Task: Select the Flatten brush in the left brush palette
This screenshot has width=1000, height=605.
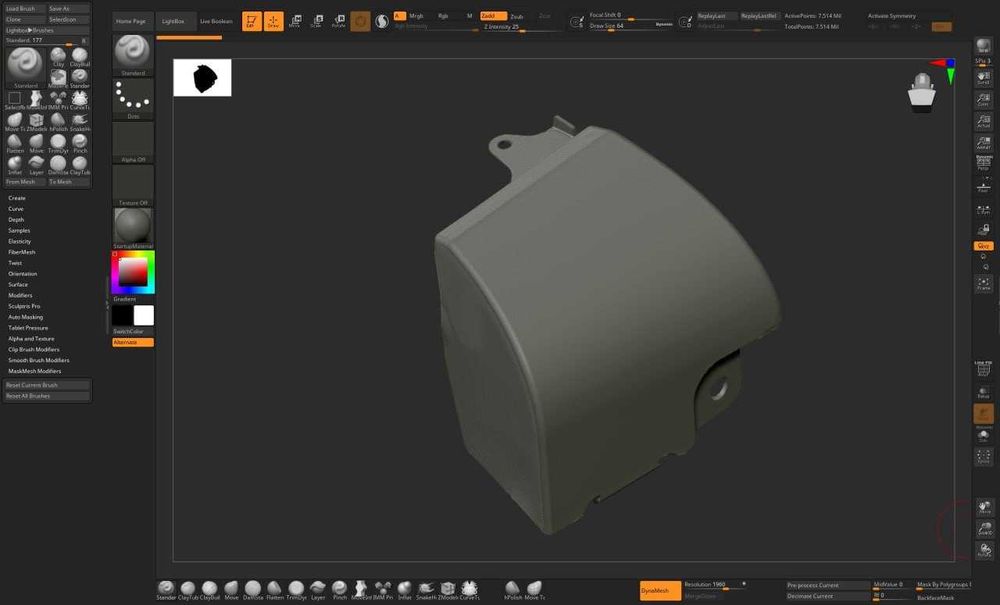Action: [x=15, y=143]
